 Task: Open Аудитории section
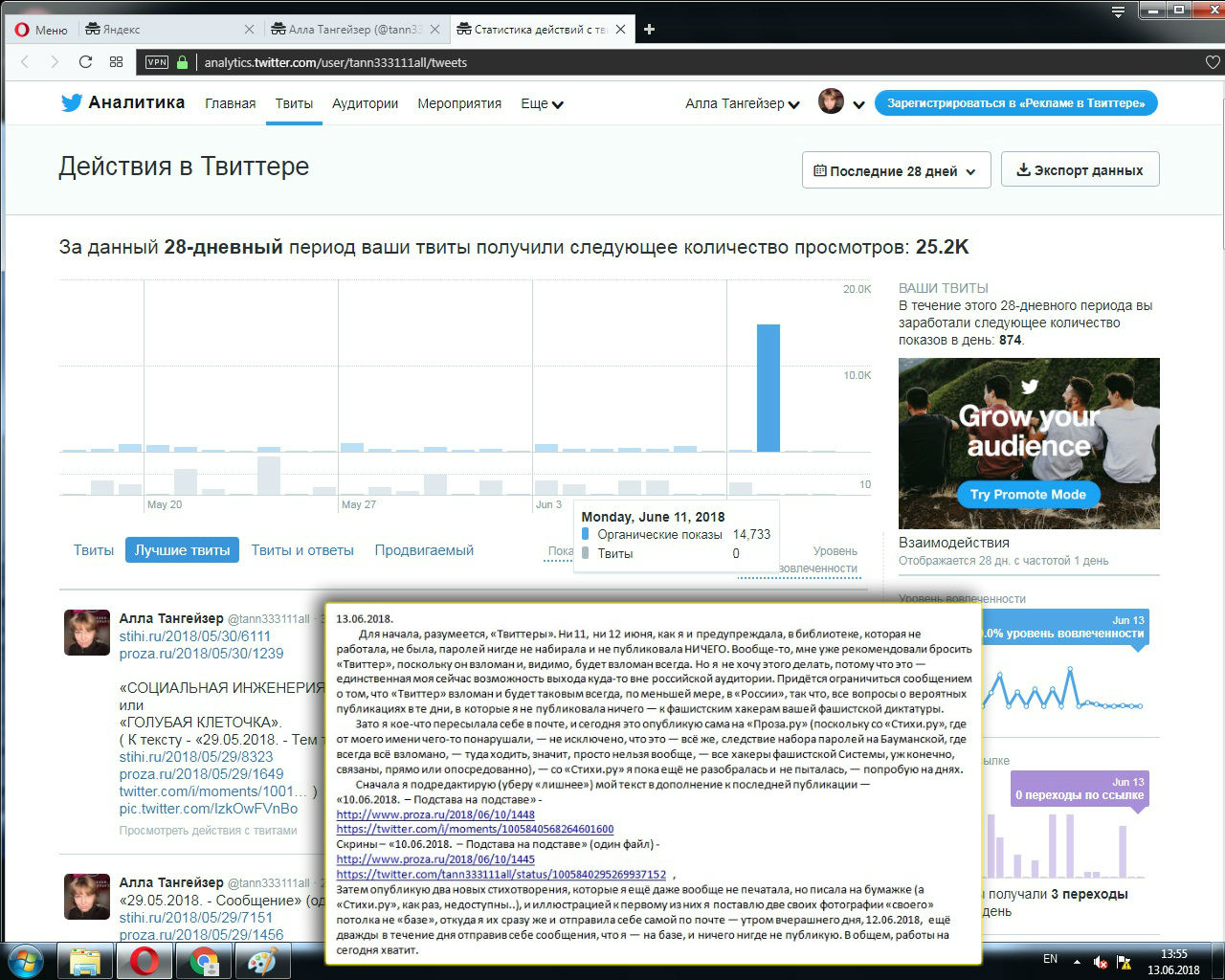tap(365, 103)
